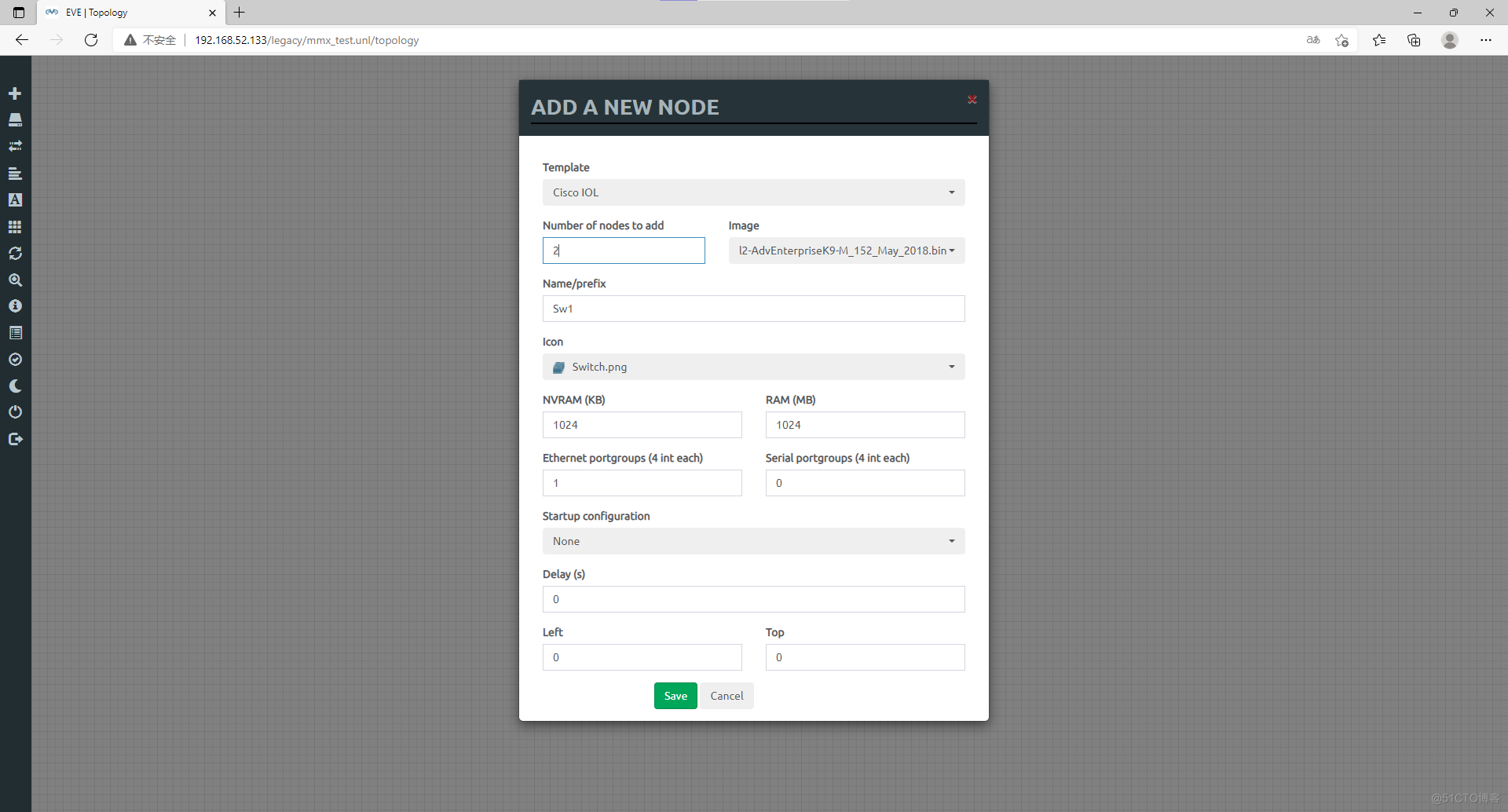This screenshot has width=1508, height=812.
Task: Open the Lab details list icon
Action: click(15, 333)
